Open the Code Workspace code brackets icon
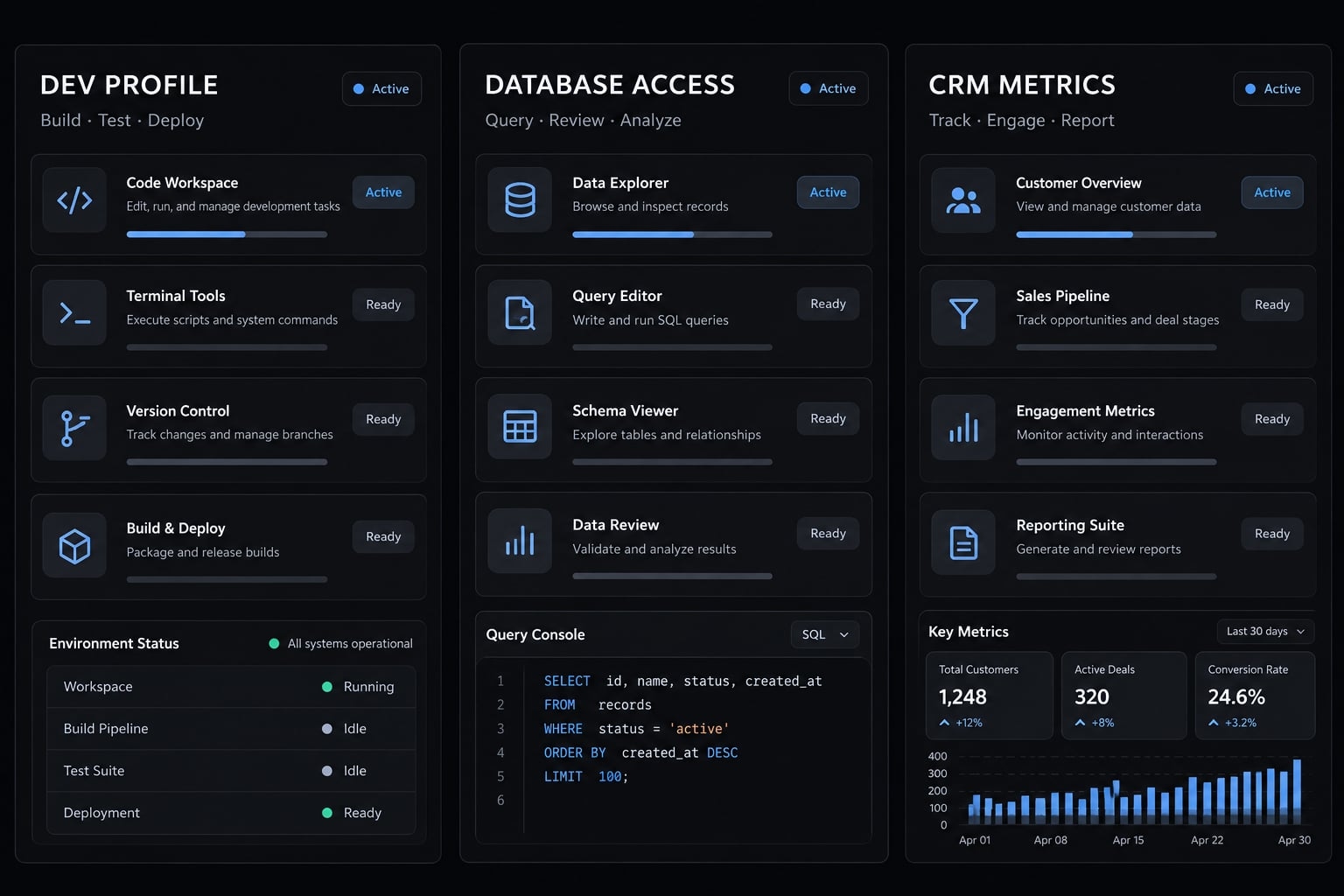 click(74, 200)
